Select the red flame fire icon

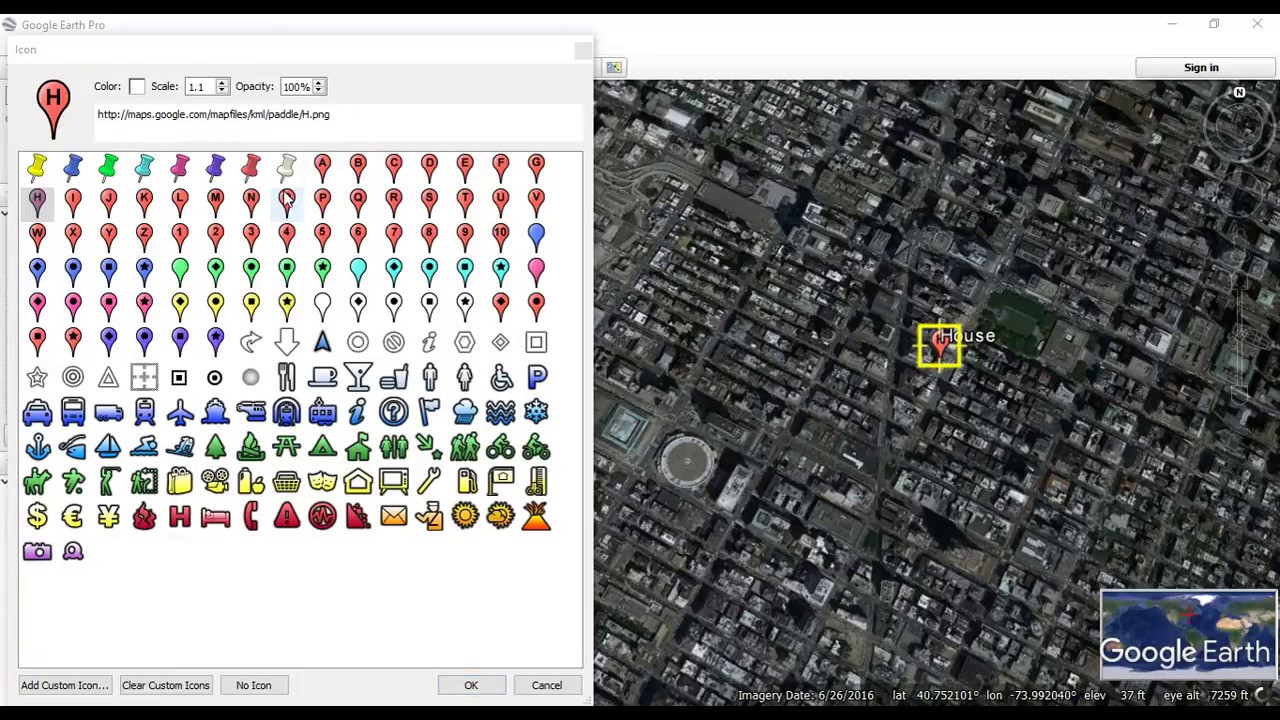[x=144, y=517]
